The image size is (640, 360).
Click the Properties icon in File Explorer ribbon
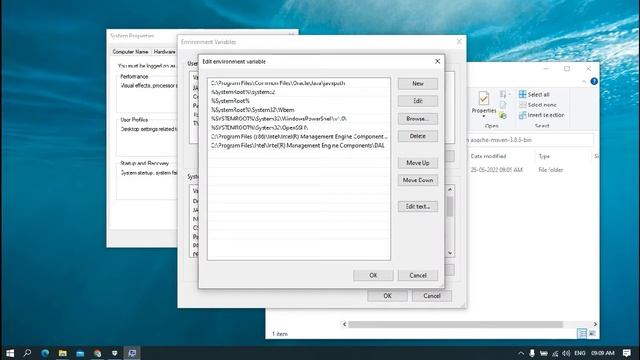point(484,98)
